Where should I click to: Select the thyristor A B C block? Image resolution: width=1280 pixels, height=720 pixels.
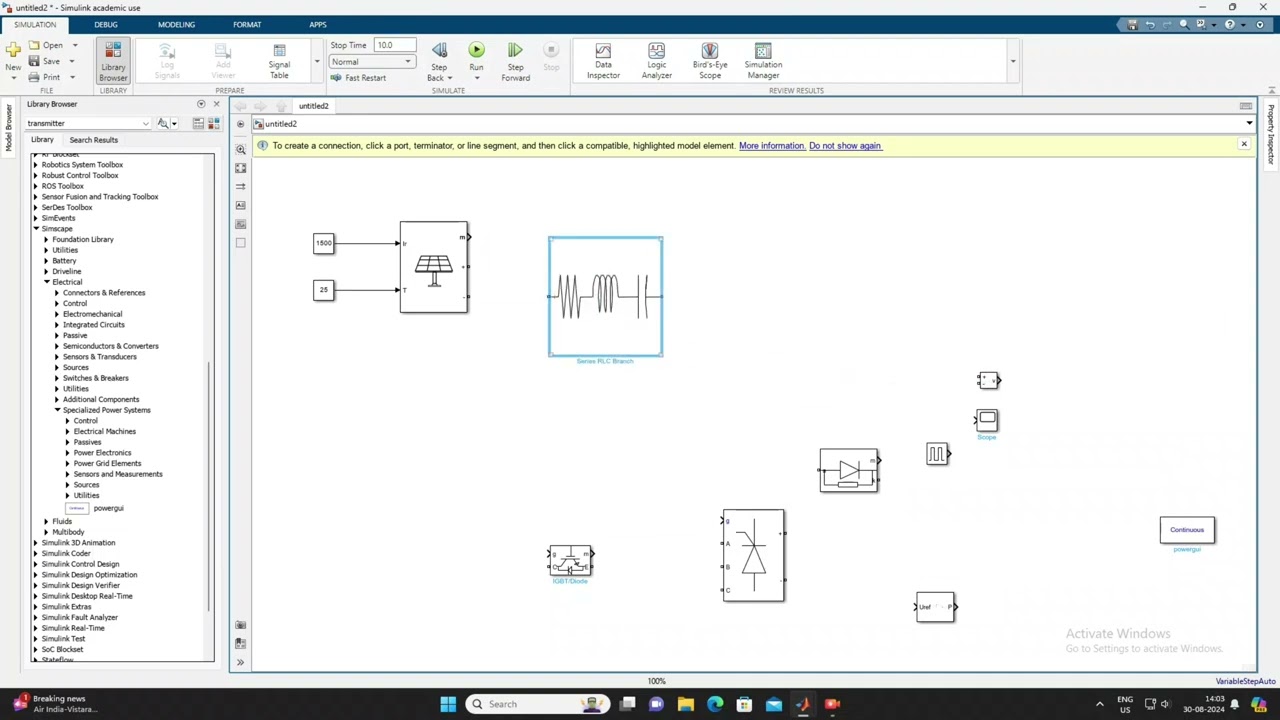pos(754,556)
